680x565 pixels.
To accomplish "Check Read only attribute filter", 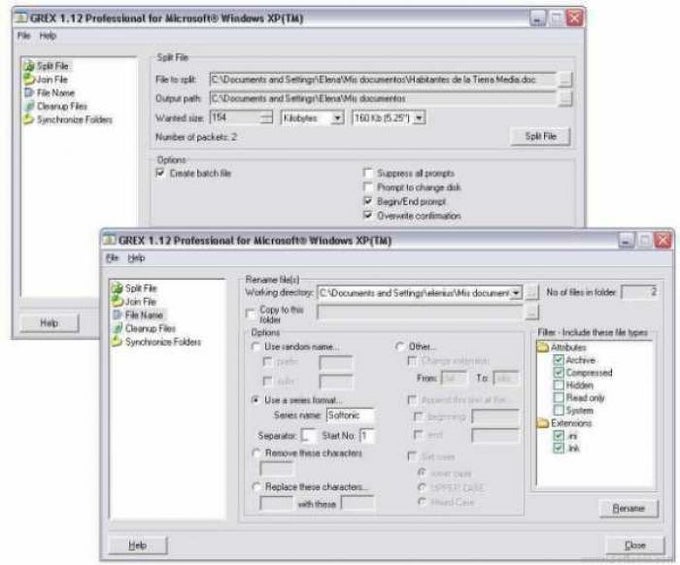I will point(559,398).
